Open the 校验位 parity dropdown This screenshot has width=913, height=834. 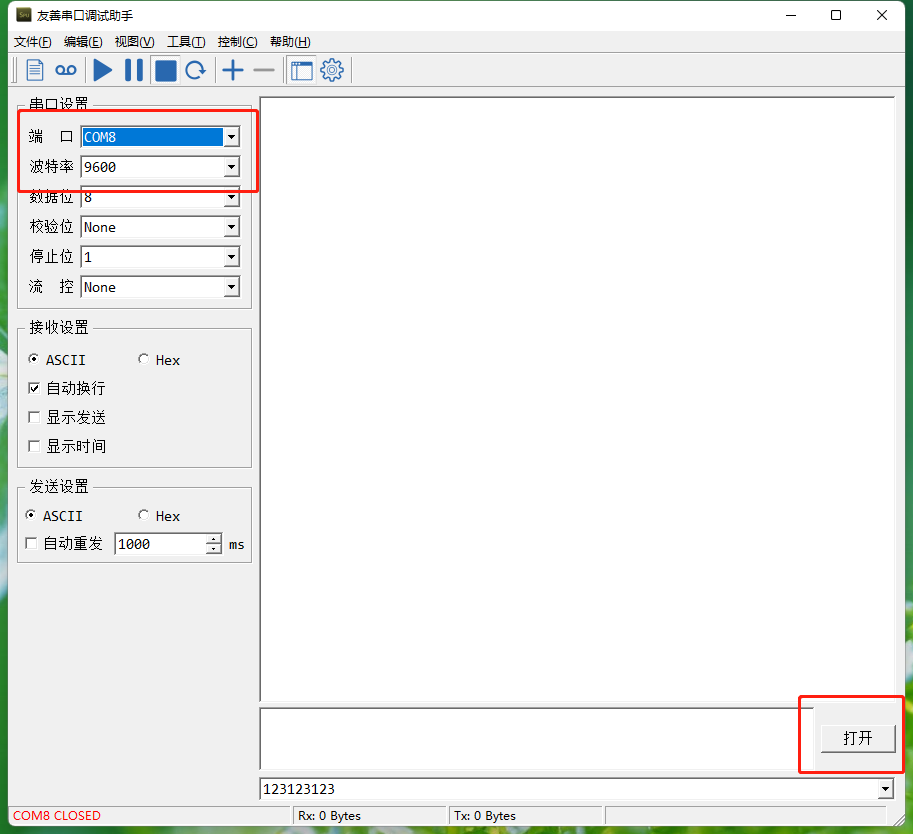[x=231, y=227]
